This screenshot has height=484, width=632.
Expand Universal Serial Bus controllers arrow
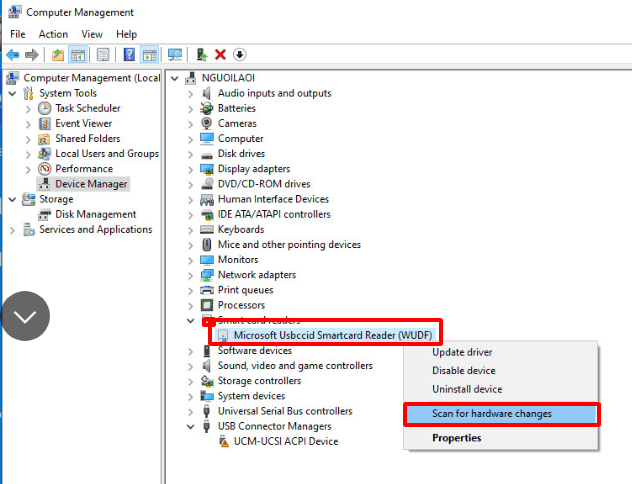190,412
